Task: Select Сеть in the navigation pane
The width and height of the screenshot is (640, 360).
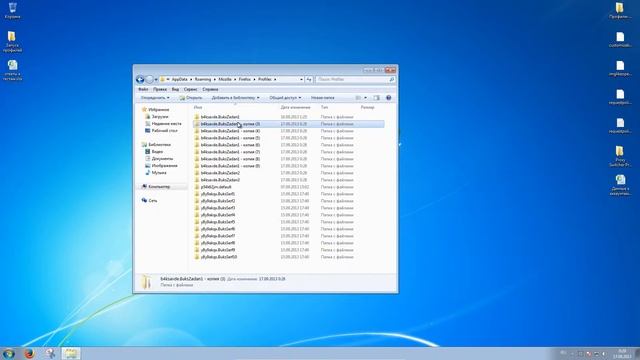Action: click(x=153, y=200)
